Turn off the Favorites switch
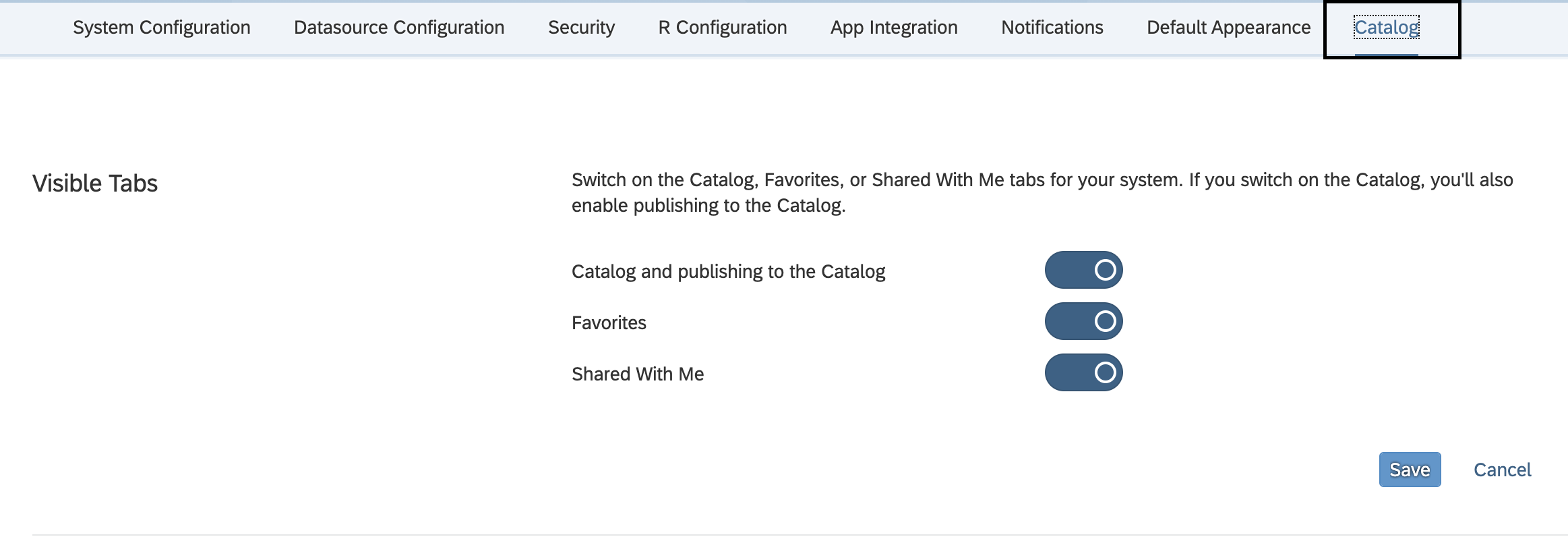 [x=1083, y=321]
